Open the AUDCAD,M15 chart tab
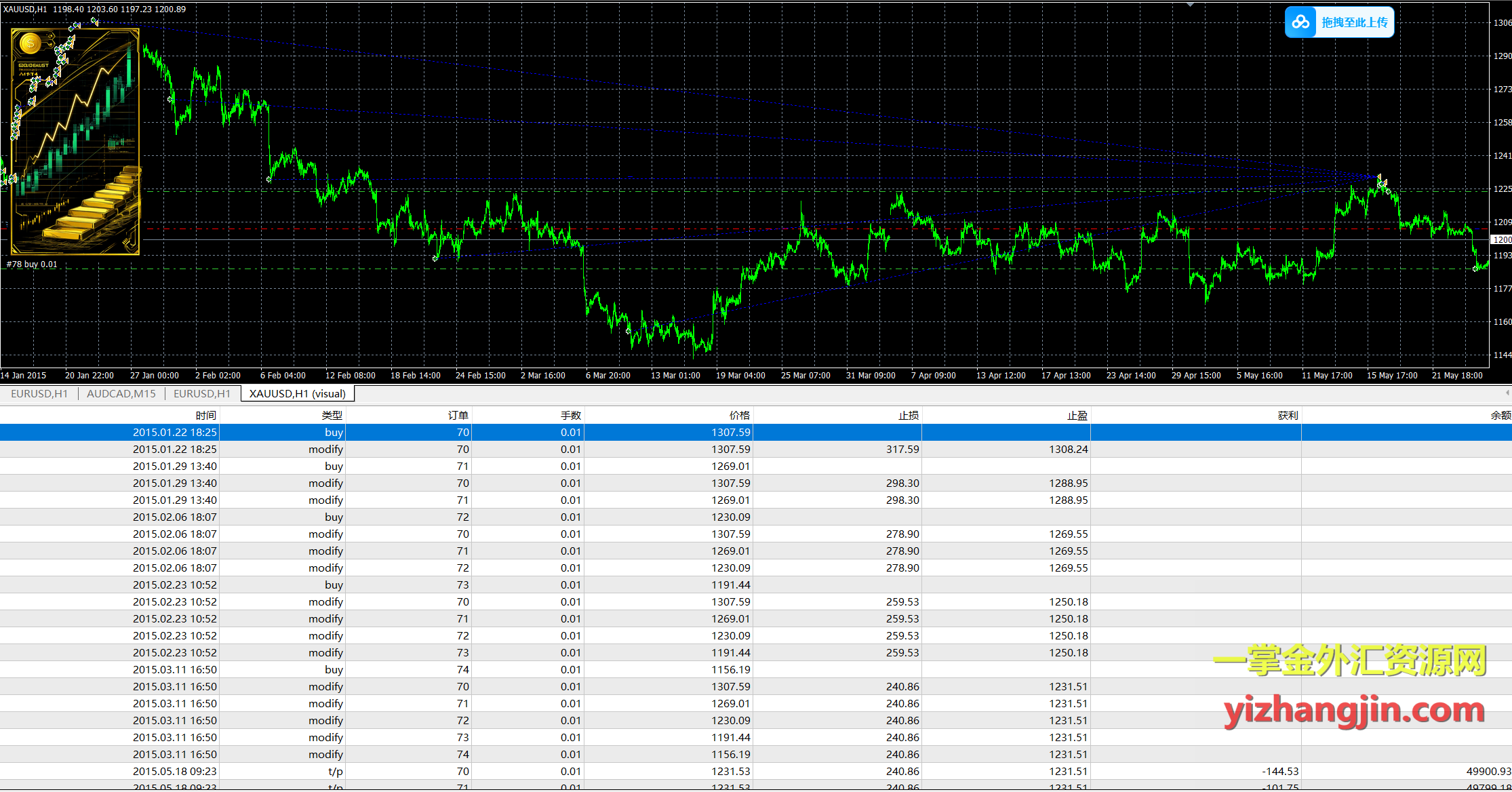Viewport: 1512px width, 792px height. [x=121, y=393]
